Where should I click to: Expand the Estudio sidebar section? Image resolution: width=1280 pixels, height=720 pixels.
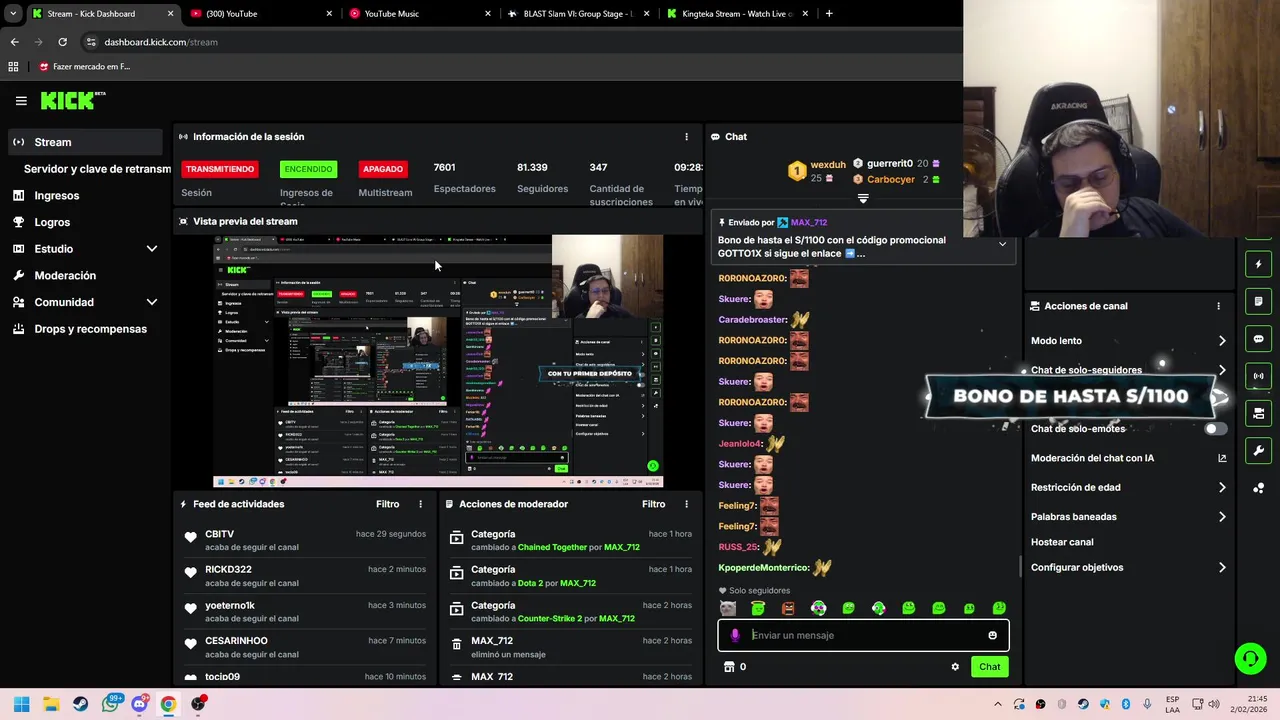(x=152, y=249)
